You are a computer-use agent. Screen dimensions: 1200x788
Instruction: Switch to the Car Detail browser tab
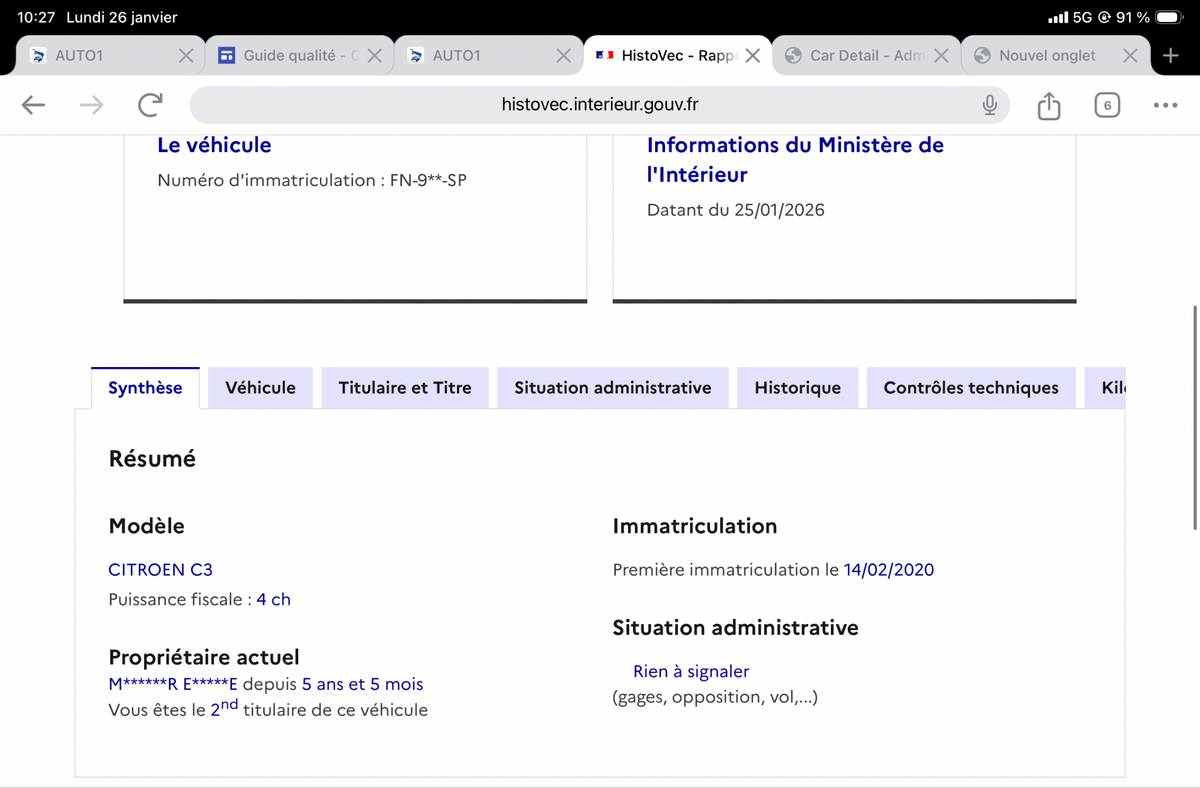(x=855, y=56)
